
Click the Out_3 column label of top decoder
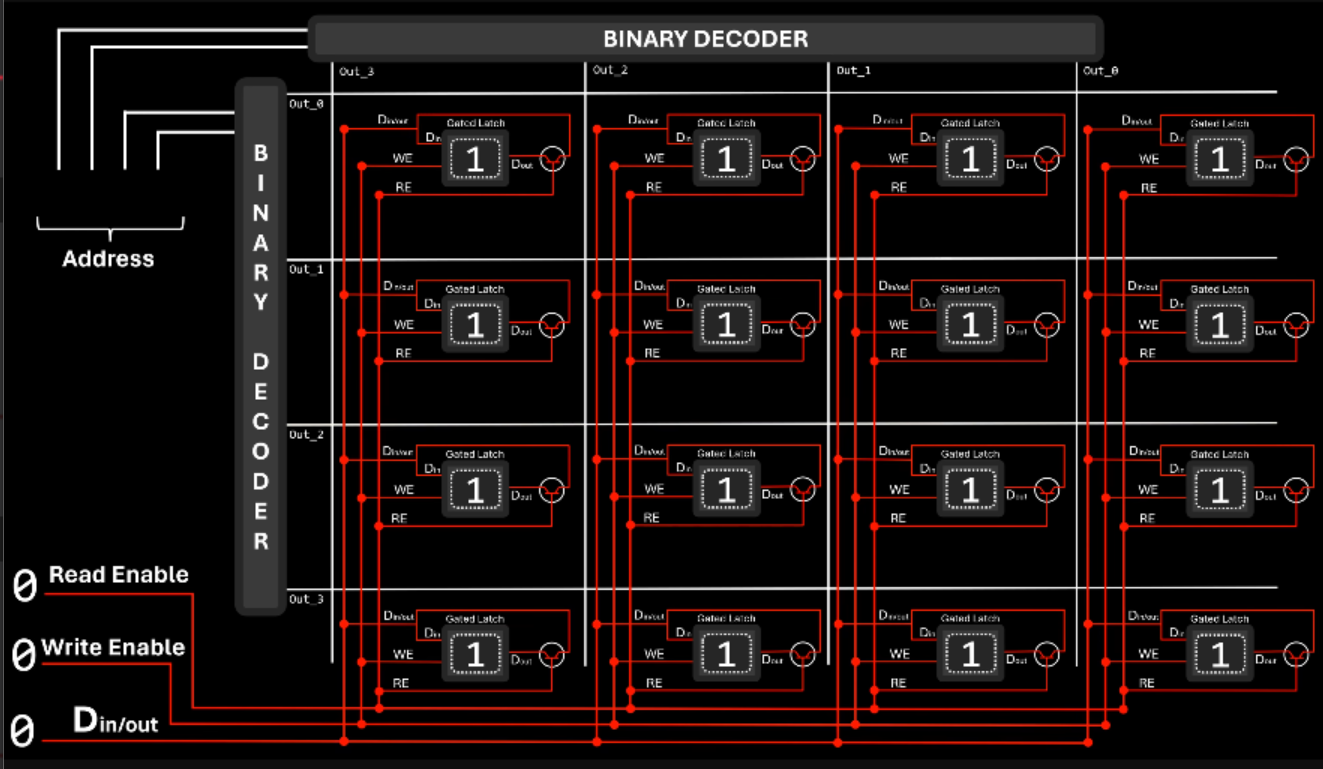[357, 71]
